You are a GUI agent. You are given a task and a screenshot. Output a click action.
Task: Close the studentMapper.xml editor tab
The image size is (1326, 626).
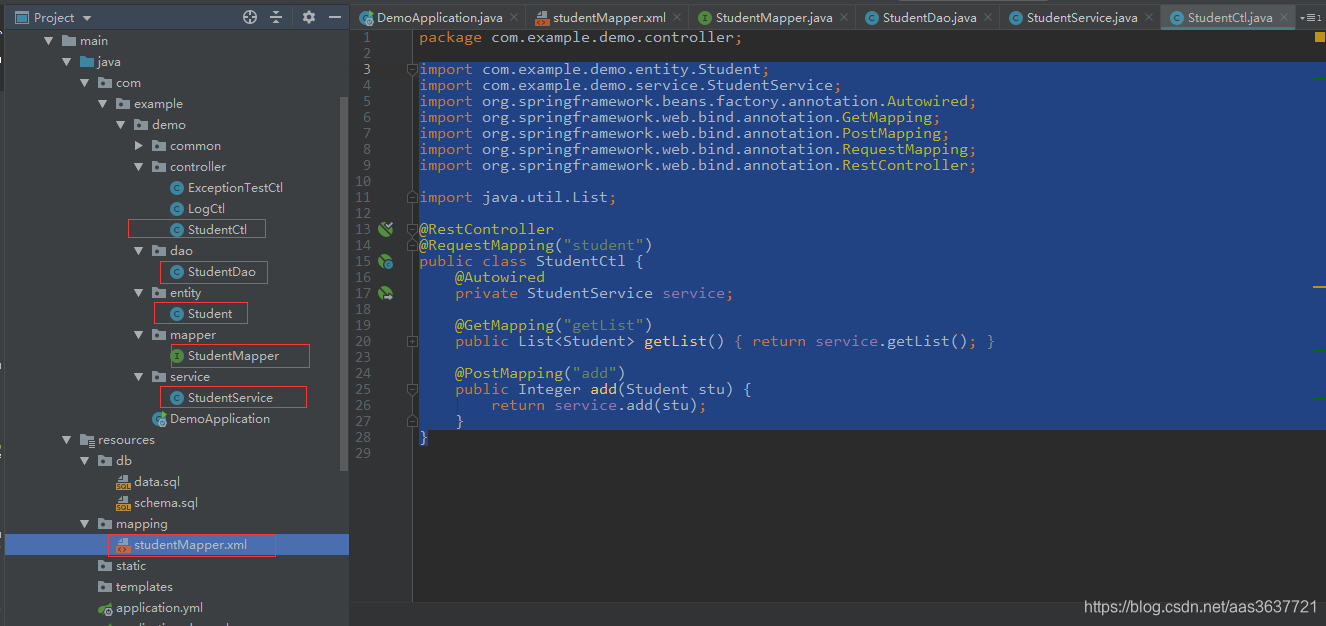pyautogui.click(x=677, y=17)
